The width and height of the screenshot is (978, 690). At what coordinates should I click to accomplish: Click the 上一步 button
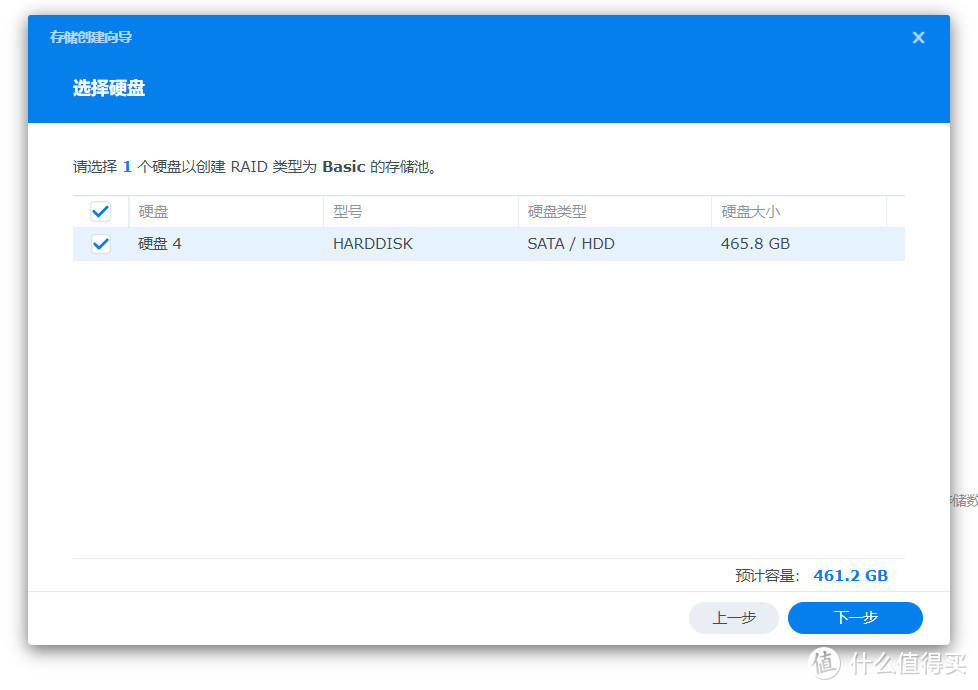(733, 617)
